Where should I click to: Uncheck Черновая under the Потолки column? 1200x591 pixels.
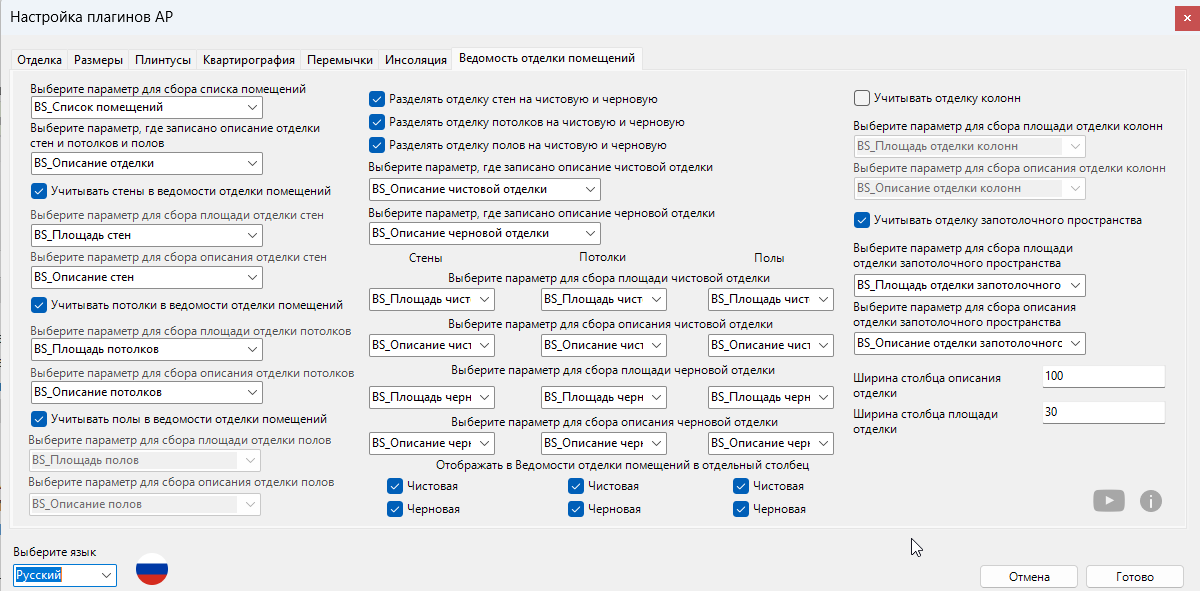(x=576, y=509)
